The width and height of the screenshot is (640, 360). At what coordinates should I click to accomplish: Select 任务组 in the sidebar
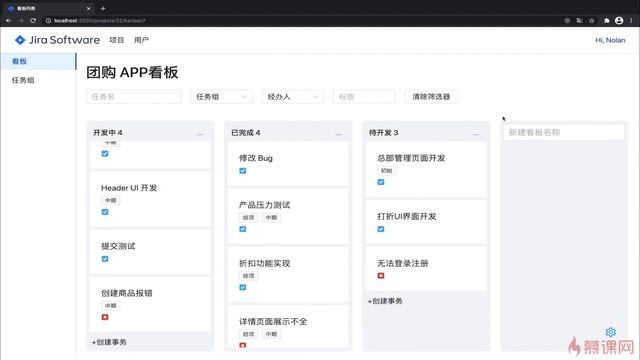[x=38, y=80]
